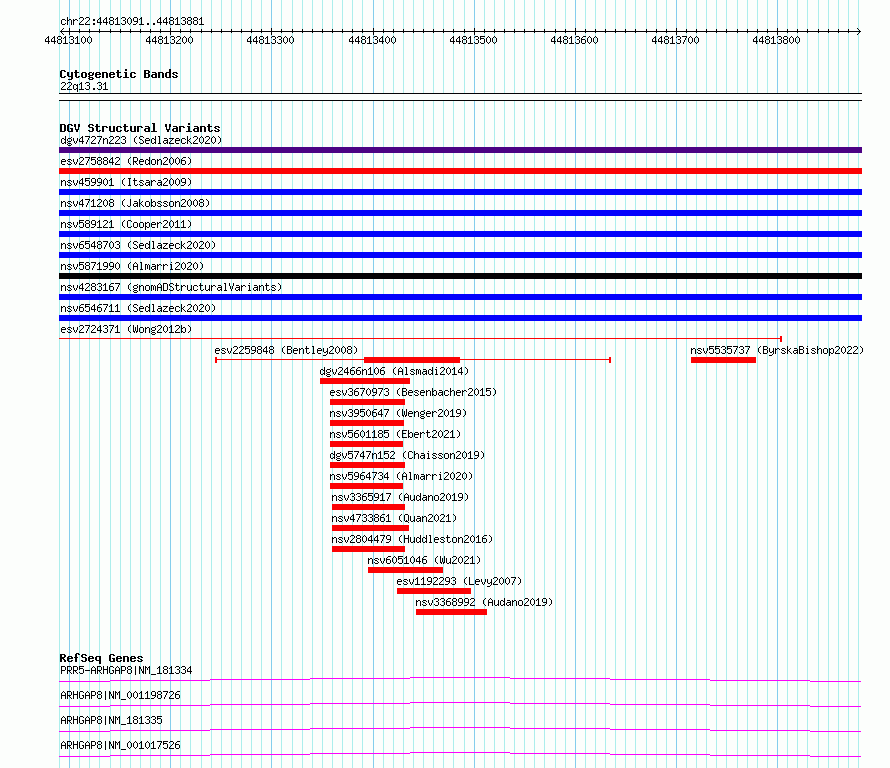Select ruler position 44813200
Viewport: 890px width, 768px height.
click(169, 40)
